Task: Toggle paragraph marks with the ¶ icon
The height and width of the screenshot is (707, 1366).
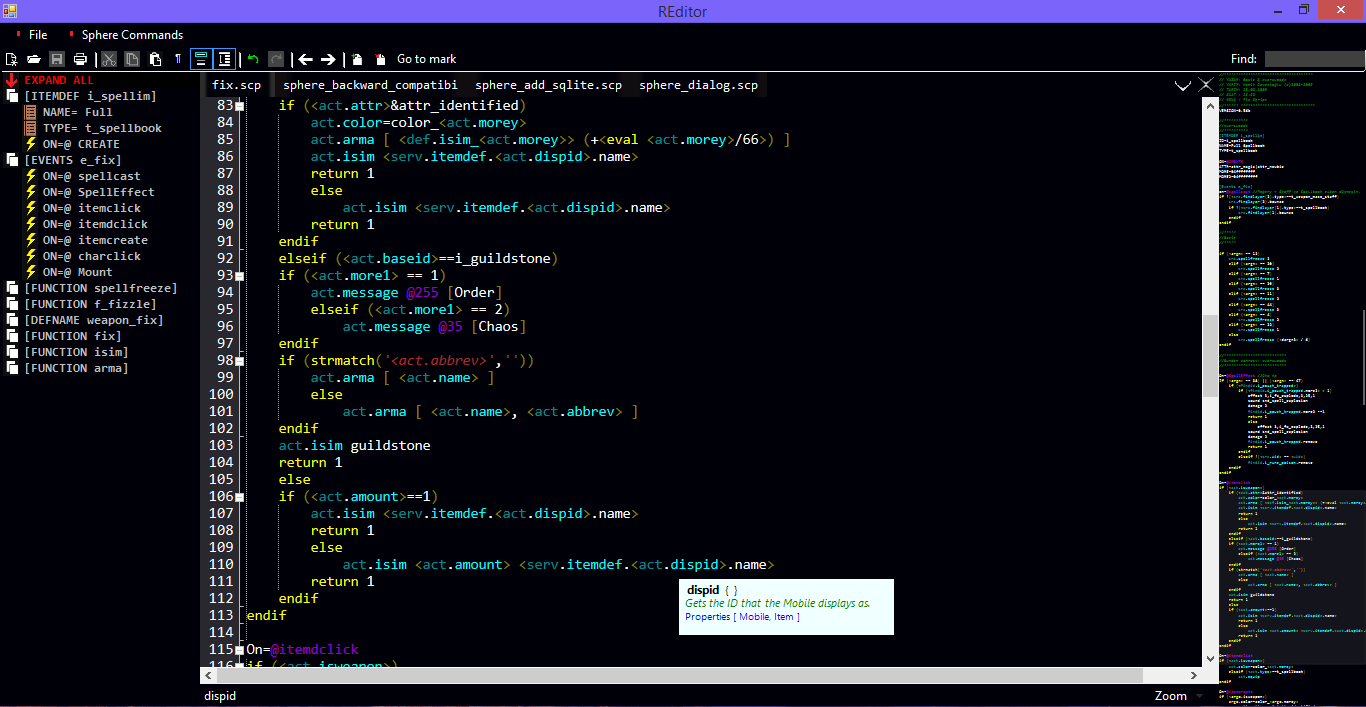Action: click(x=178, y=59)
